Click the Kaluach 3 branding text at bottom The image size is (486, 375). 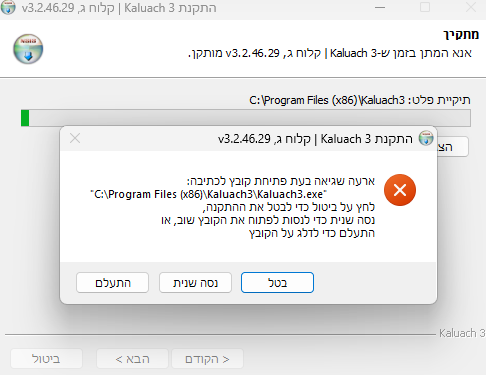pos(462,333)
